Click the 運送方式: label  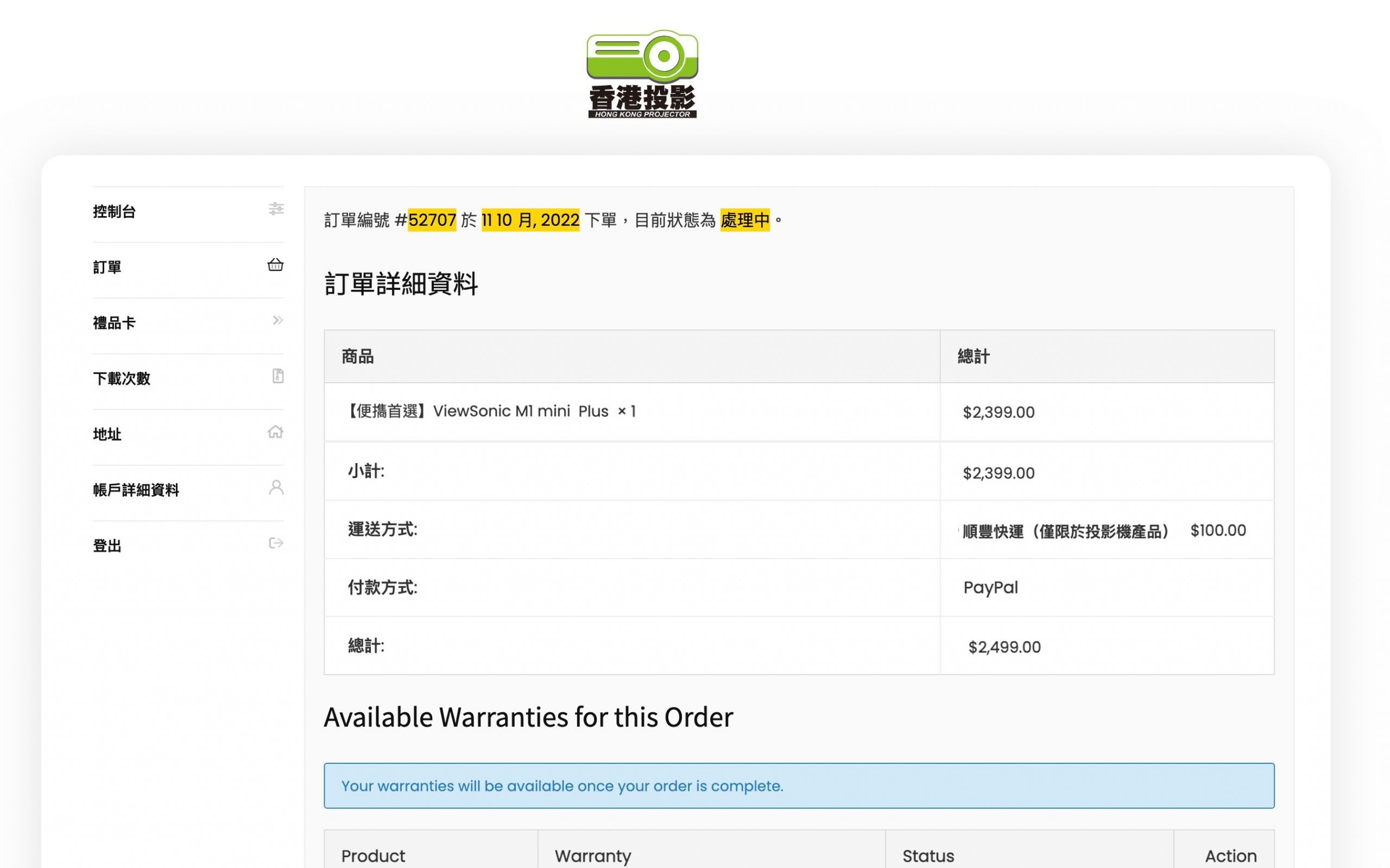(x=382, y=529)
